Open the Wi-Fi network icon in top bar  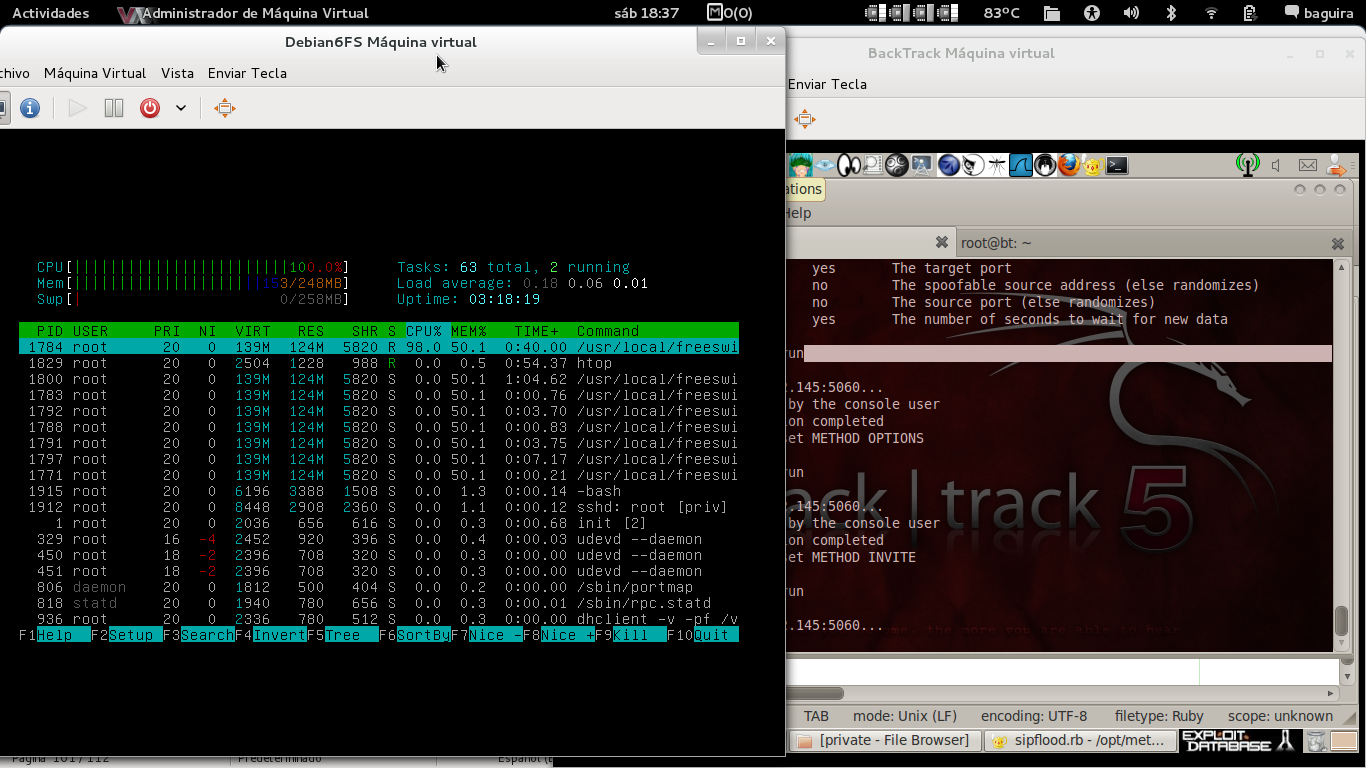(x=1211, y=13)
